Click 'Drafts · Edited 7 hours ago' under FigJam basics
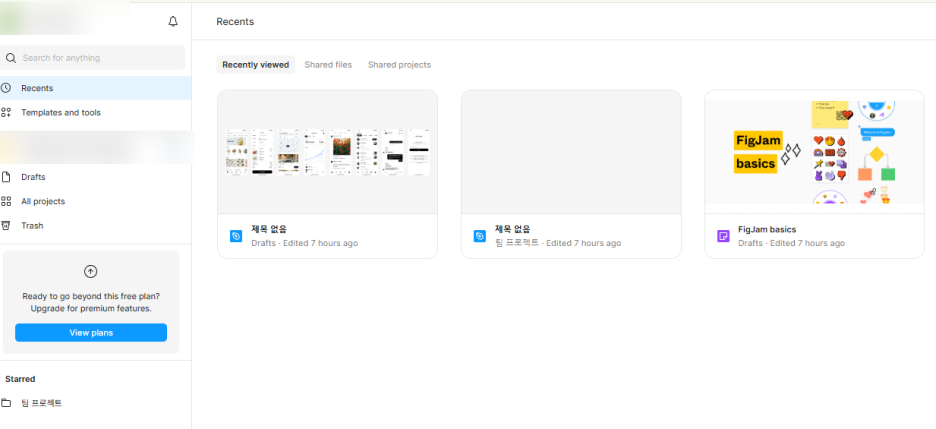The height and width of the screenshot is (429, 936). [792, 243]
